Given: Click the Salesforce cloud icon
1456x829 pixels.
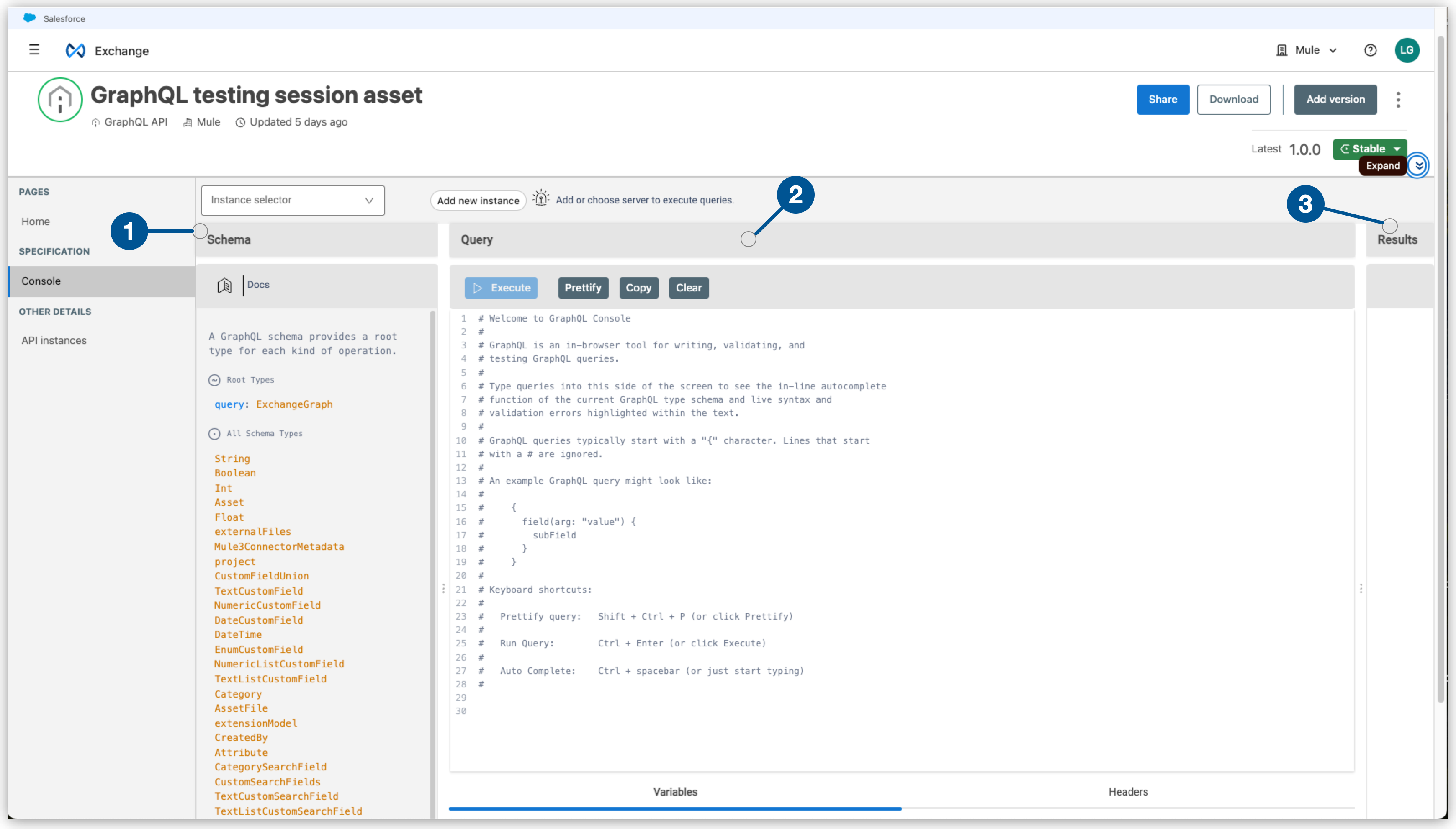Looking at the screenshot, I should click(30, 18).
